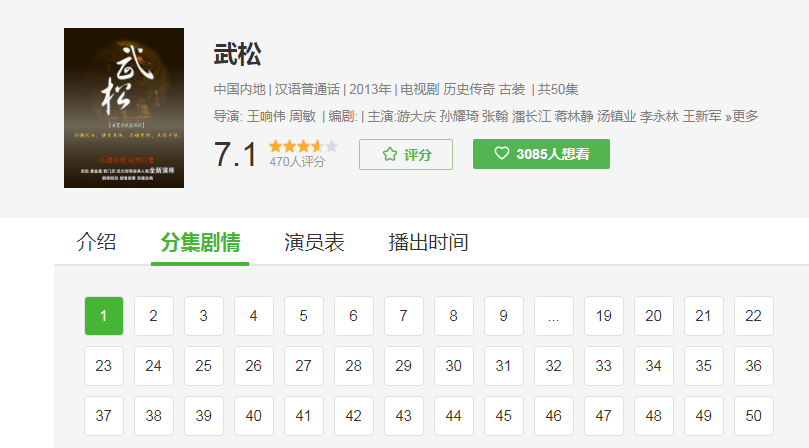Image resolution: width=809 pixels, height=448 pixels.
Task: Open the 演员表 tab
Action: pyautogui.click(x=314, y=242)
